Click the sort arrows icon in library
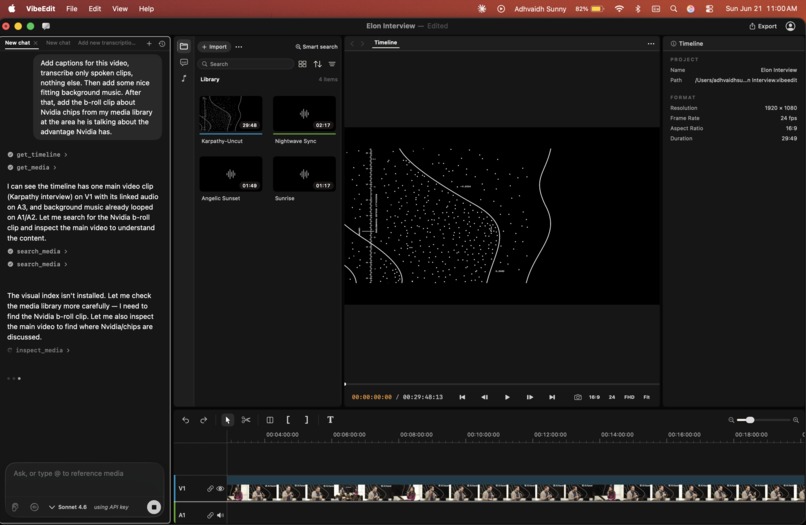Screen dimensions: 806x525 tap(318, 64)
